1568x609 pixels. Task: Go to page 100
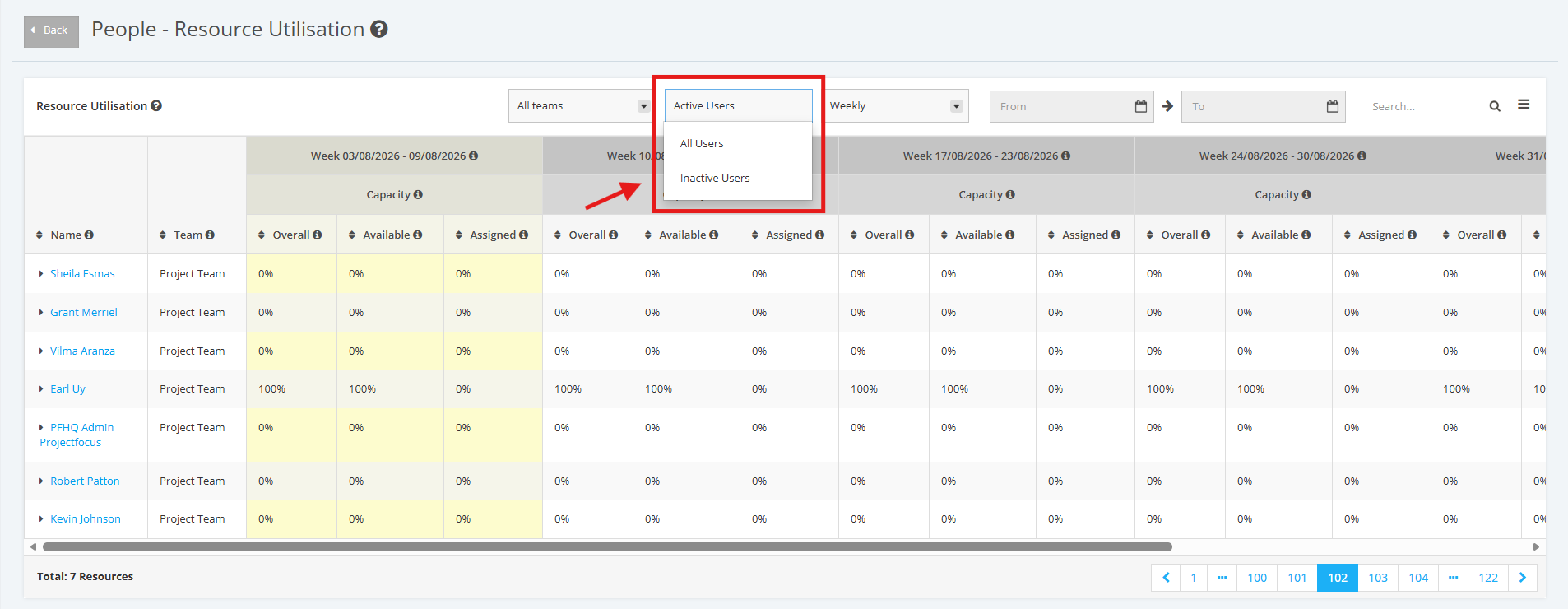coord(1257,578)
